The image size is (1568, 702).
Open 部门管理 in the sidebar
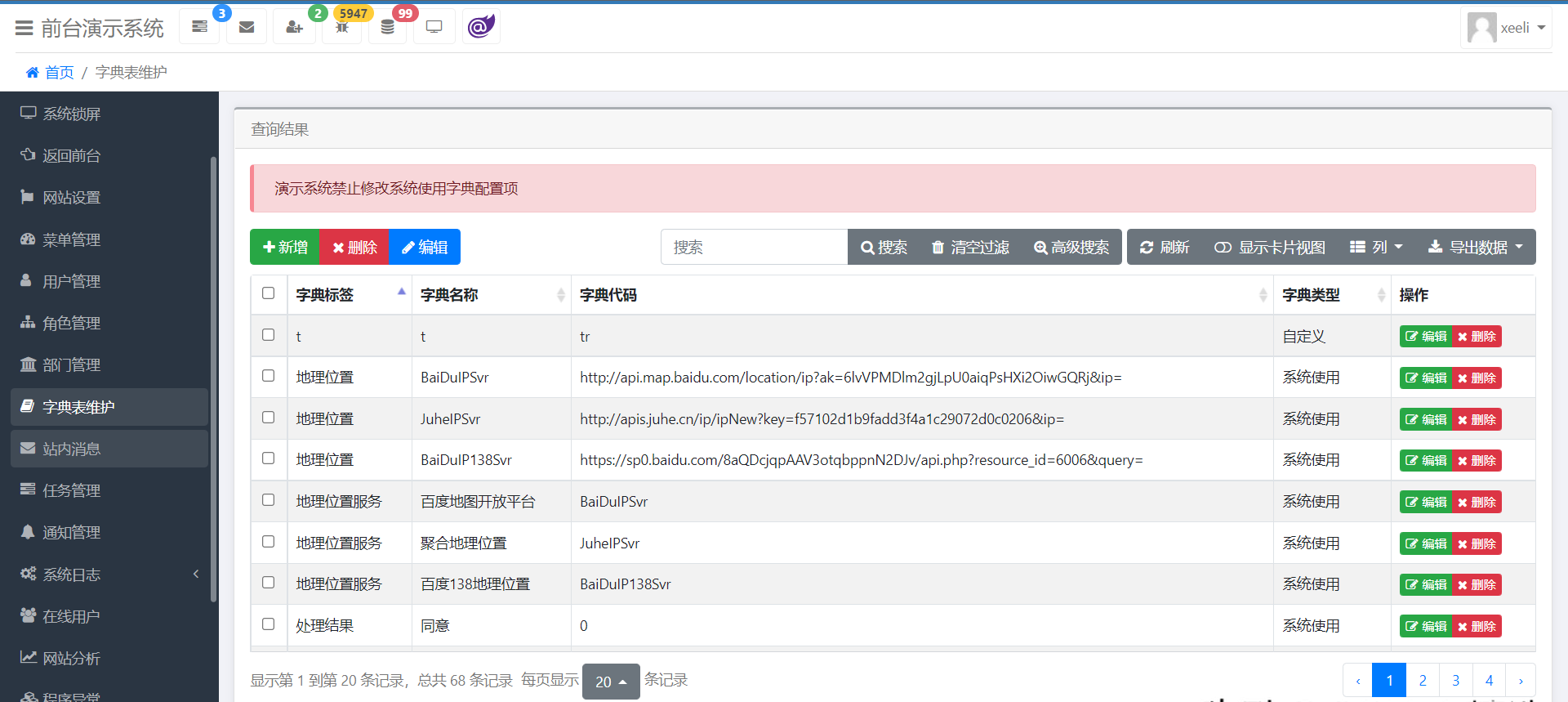click(109, 364)
